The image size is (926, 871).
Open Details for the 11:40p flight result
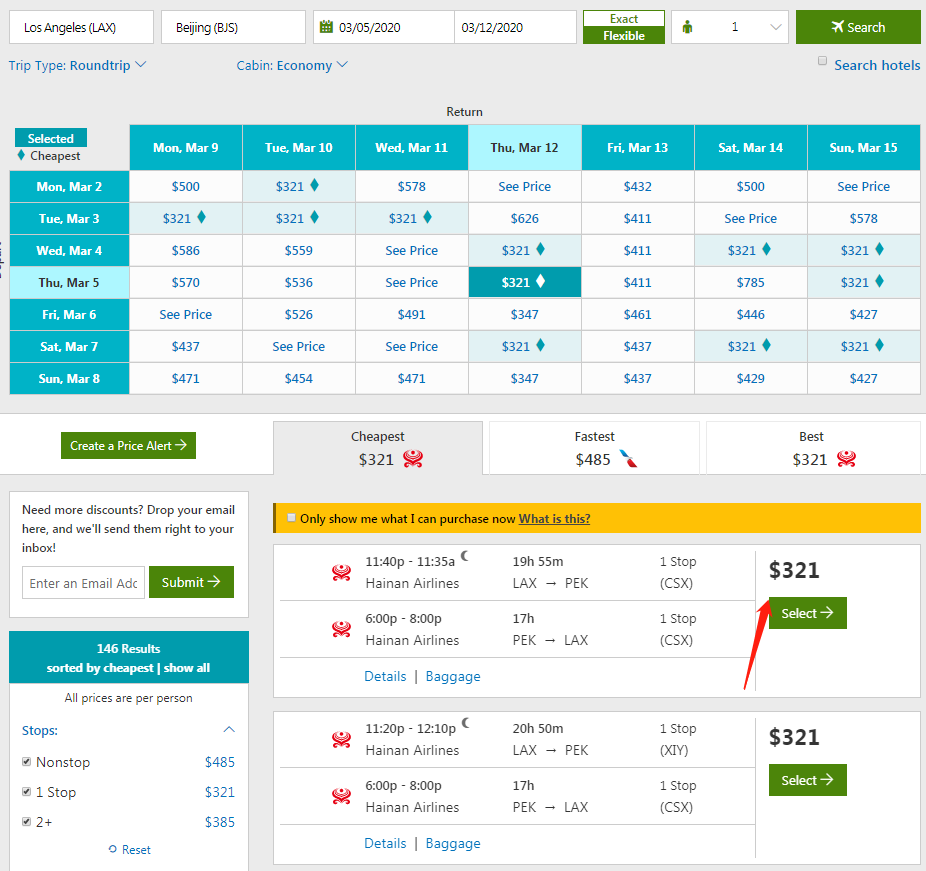pos(385,676)
